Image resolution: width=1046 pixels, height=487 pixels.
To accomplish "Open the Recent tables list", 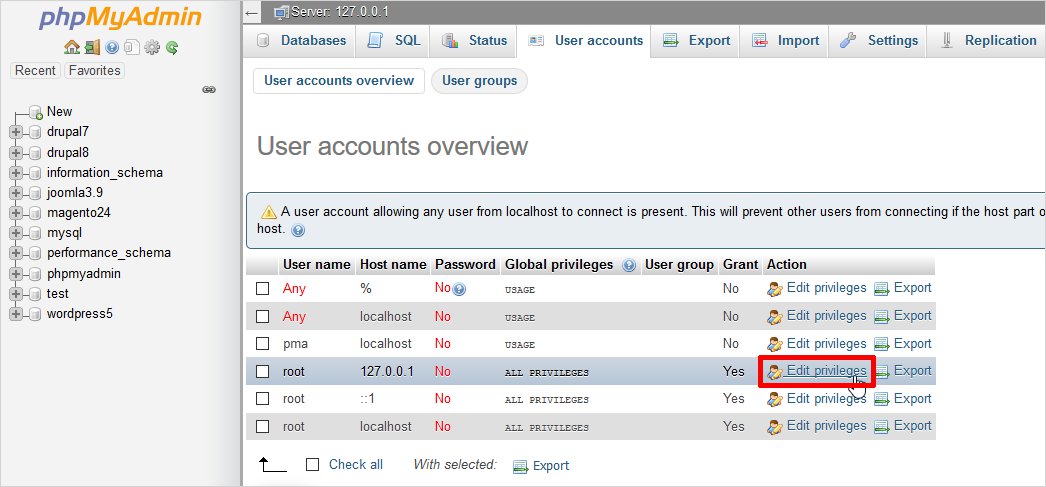I will (35, 71).
